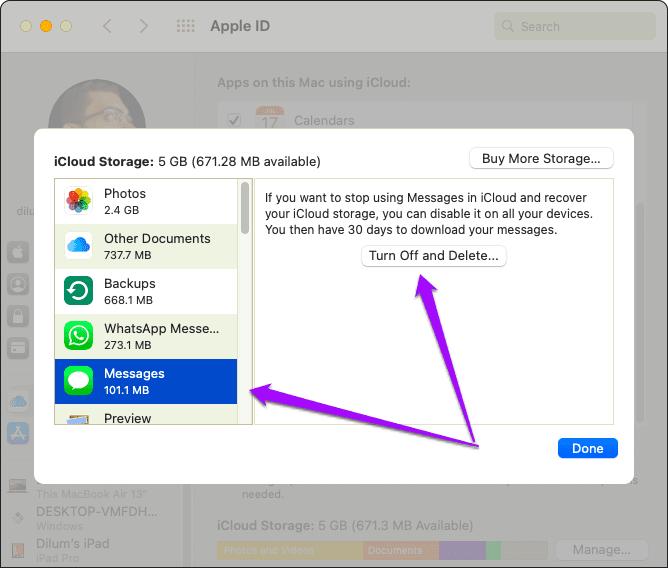Image resolution: width=668 pixels, height=568 pixels.
Task: Click the '737.7 MB' size value
Action: click(127, 255)
